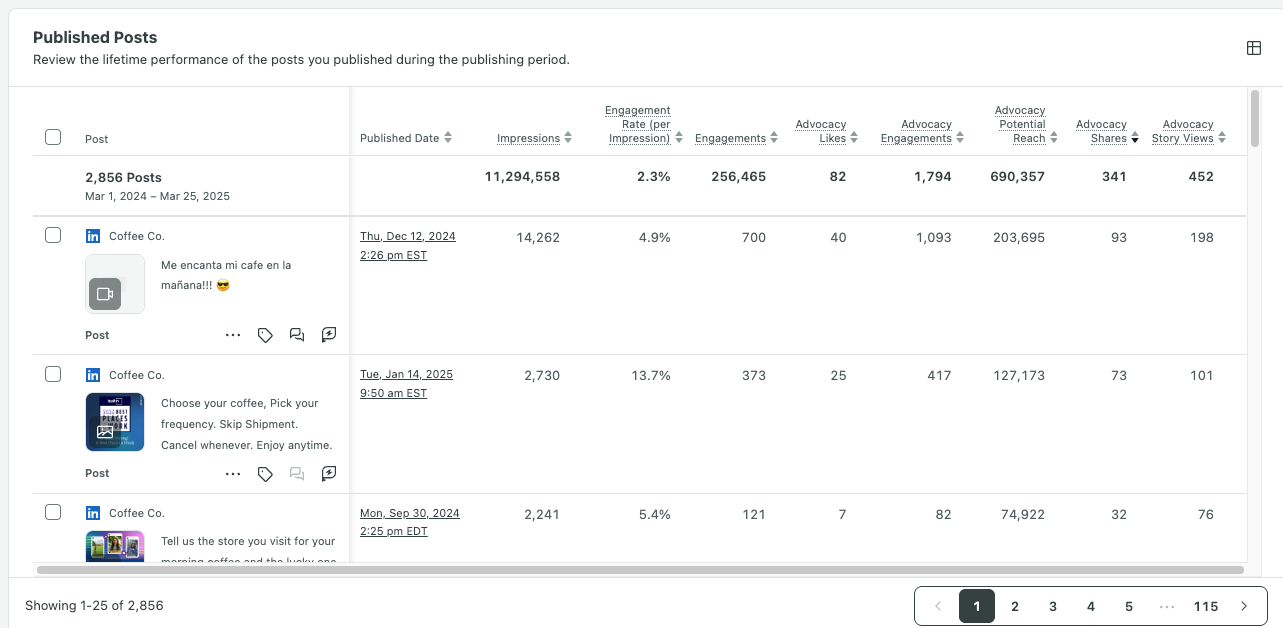Open comments icon on the first Coffee Co. post

[297, 335]
